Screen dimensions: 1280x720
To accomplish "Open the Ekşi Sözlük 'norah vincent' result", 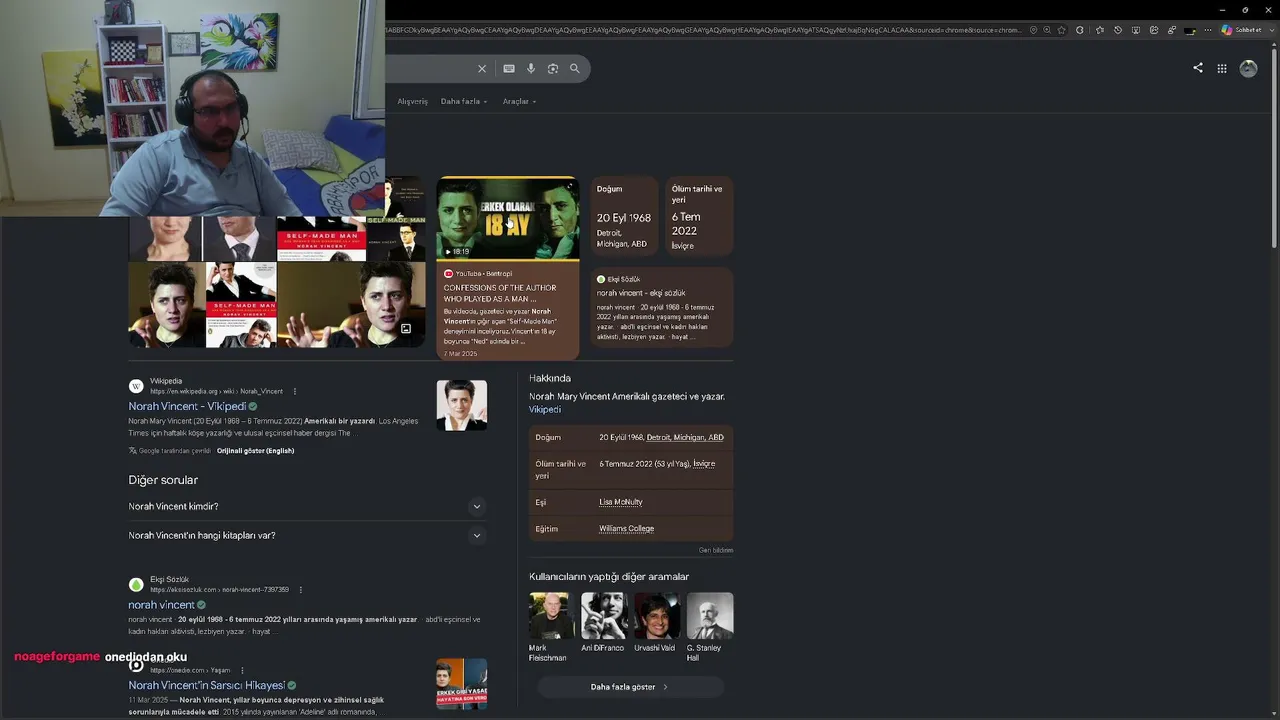I will 161,605.
